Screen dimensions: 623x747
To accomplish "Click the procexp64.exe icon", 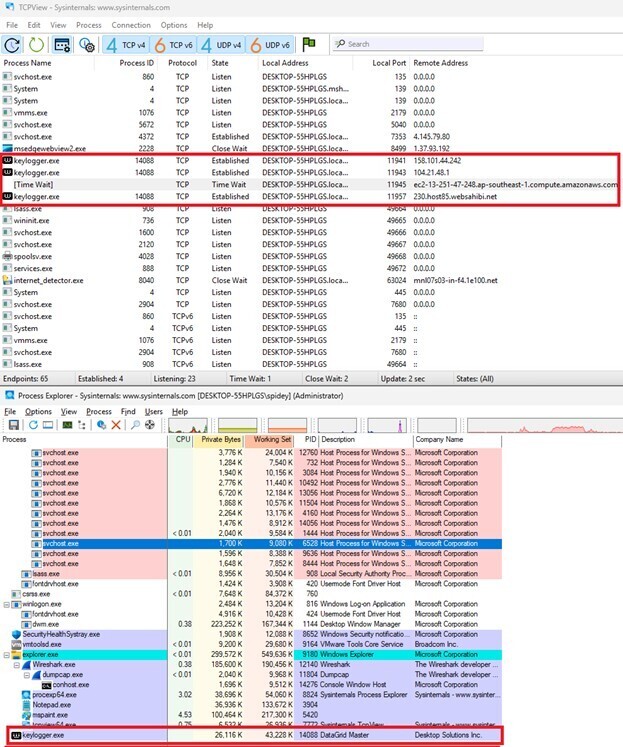I will coord(26,695).
